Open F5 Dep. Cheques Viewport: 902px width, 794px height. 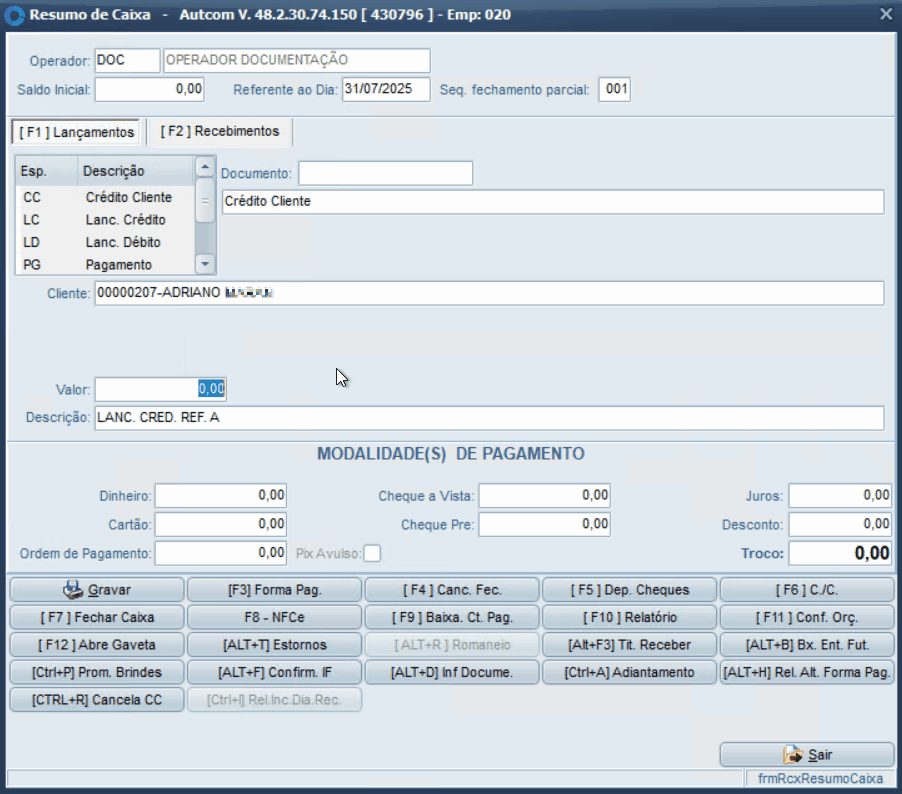click(x=630, y=590)
